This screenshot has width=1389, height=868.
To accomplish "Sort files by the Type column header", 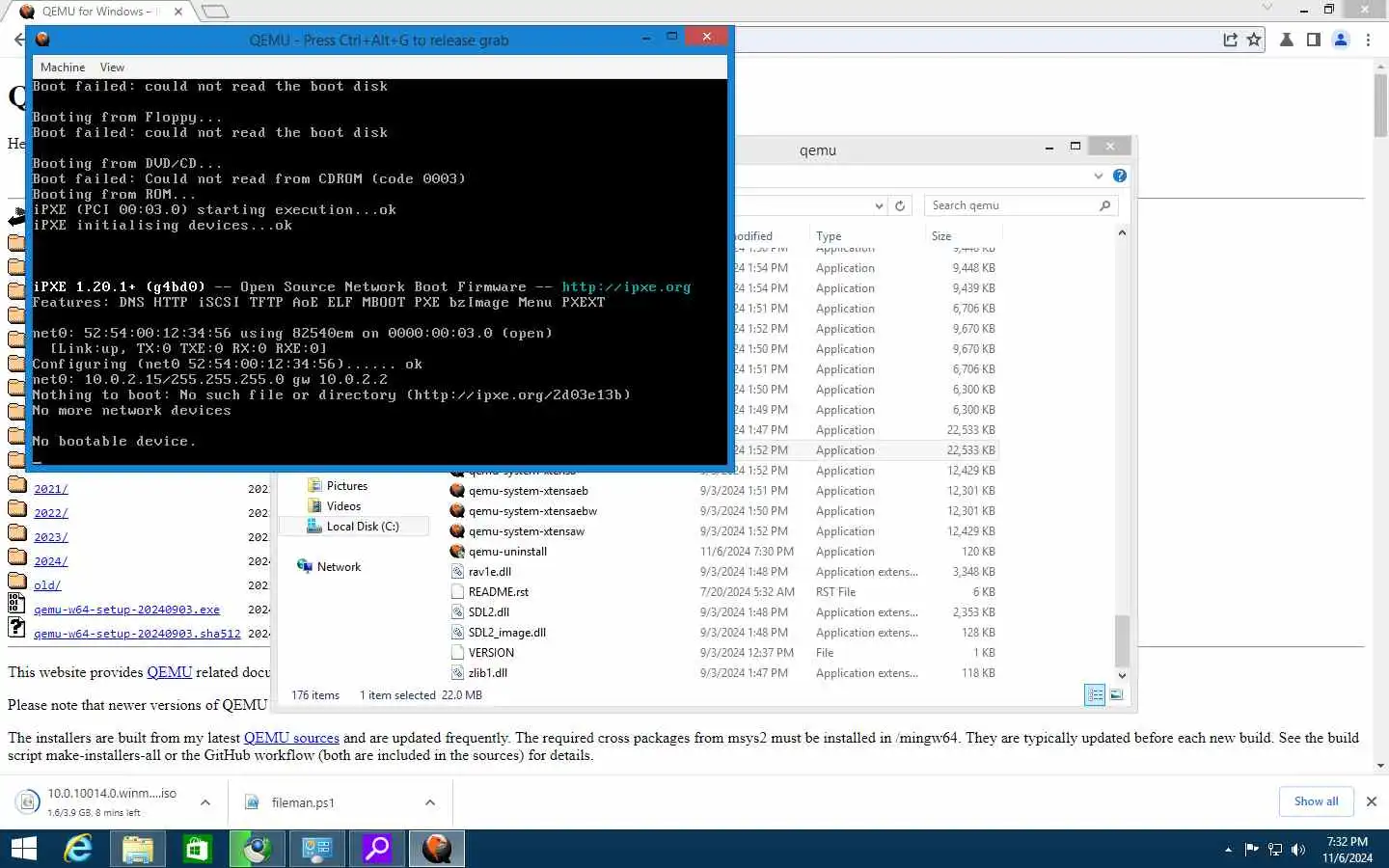I will point(829,236).
